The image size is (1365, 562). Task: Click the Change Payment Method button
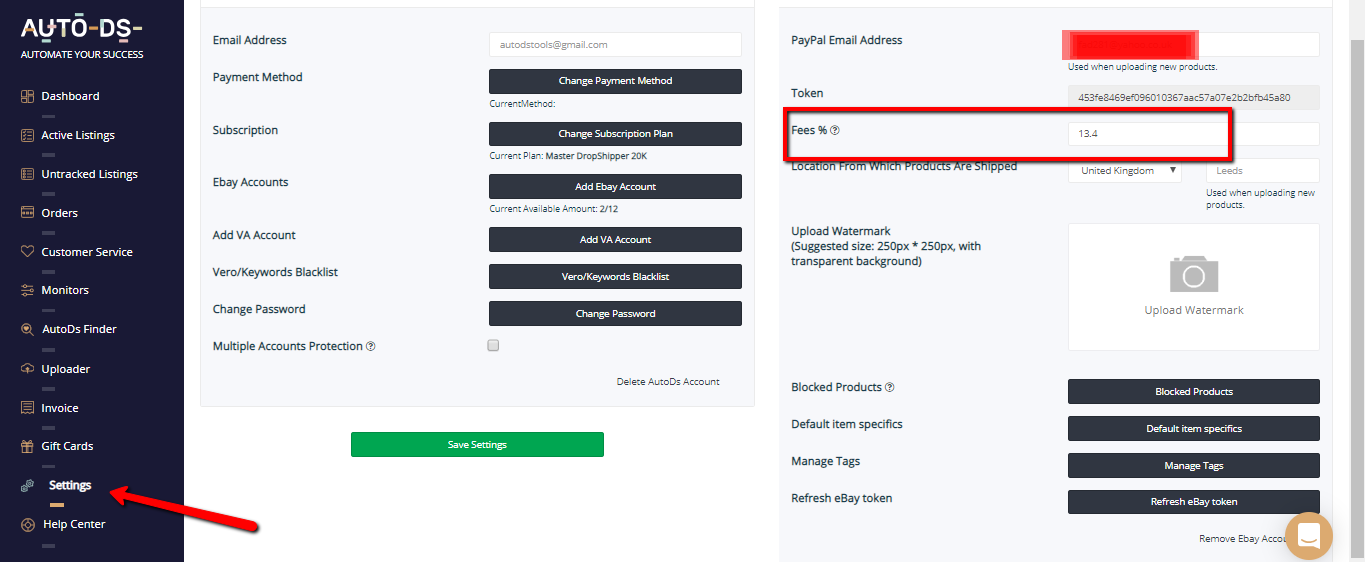615,81
